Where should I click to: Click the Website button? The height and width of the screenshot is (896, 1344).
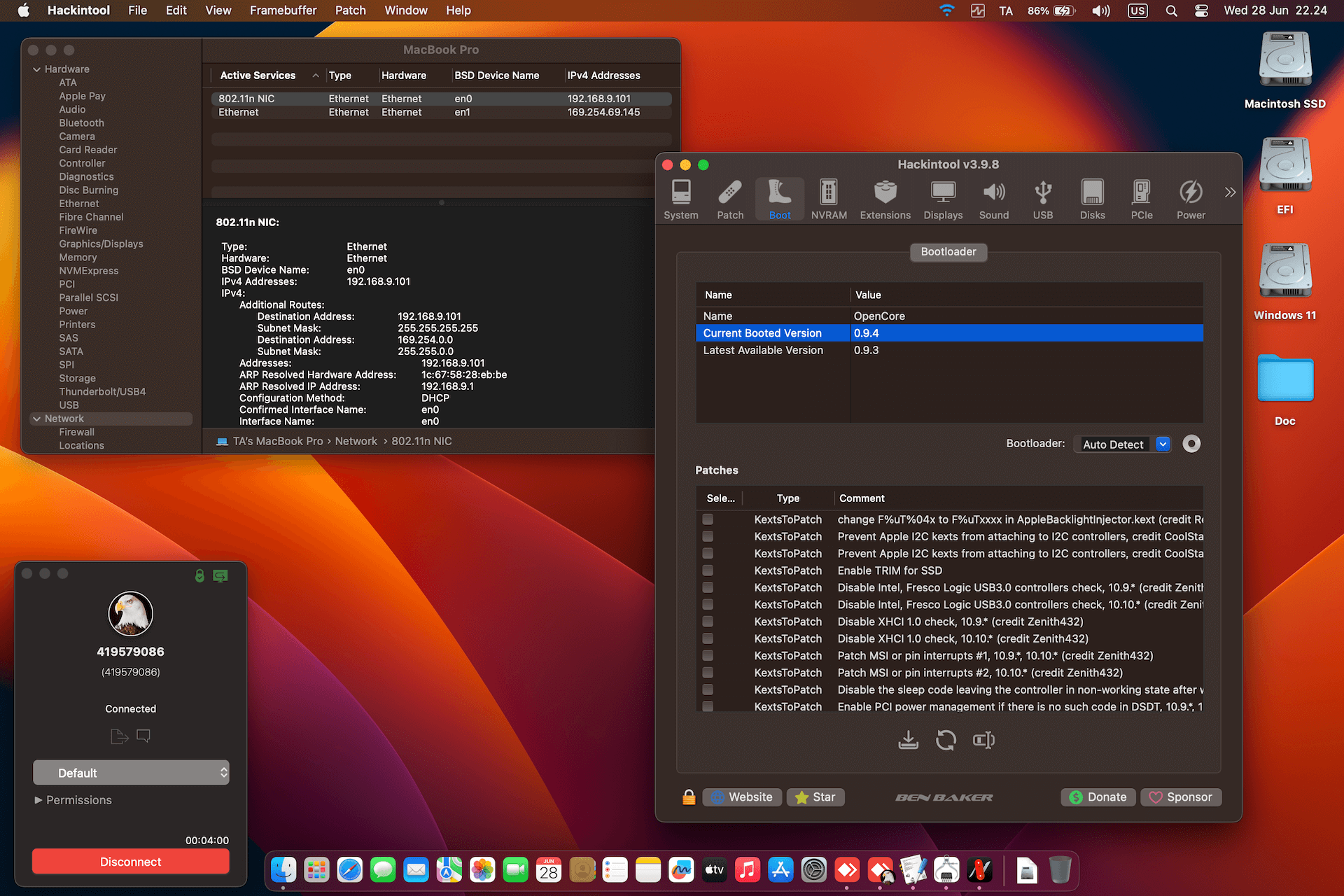tap(742, 797)
